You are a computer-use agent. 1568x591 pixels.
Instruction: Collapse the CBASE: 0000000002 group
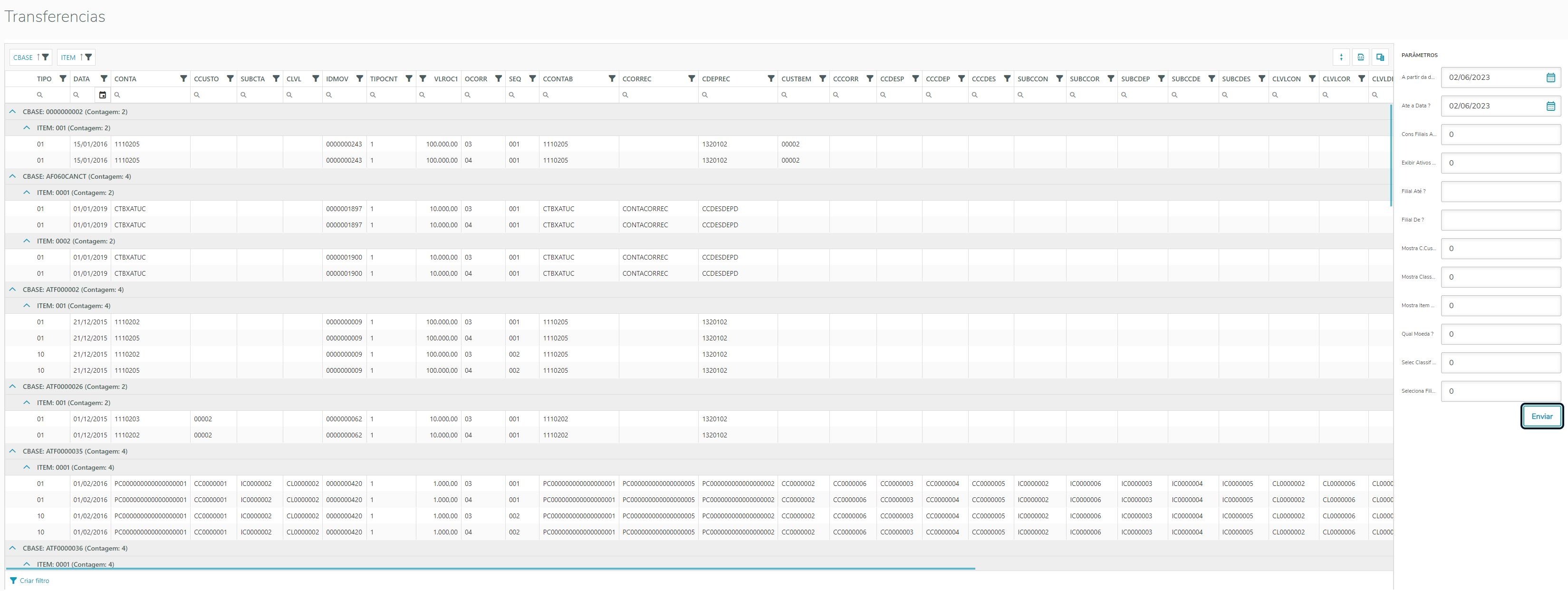pos(13,112)
